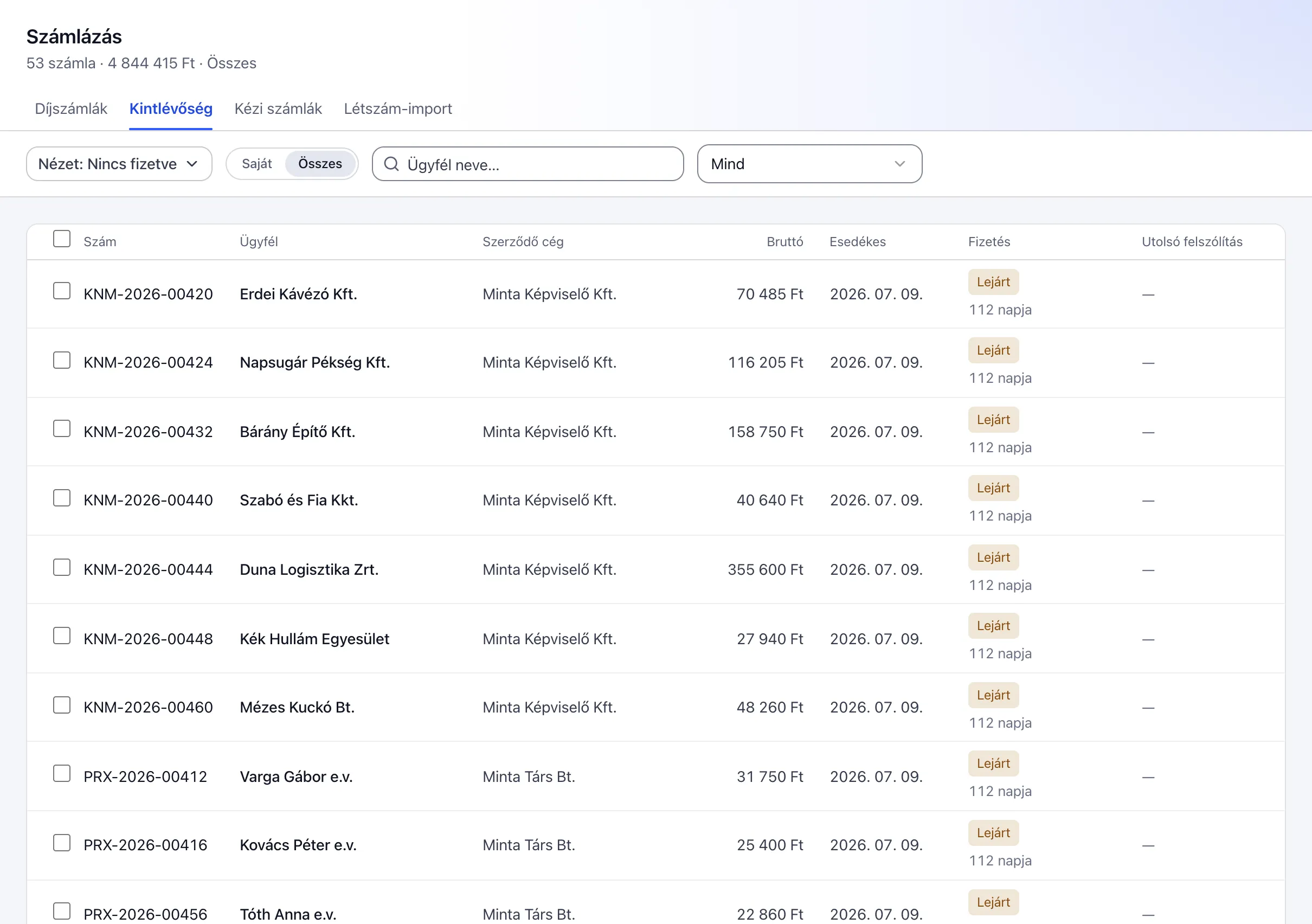Click client Tóth Anna e.v.

288,914
